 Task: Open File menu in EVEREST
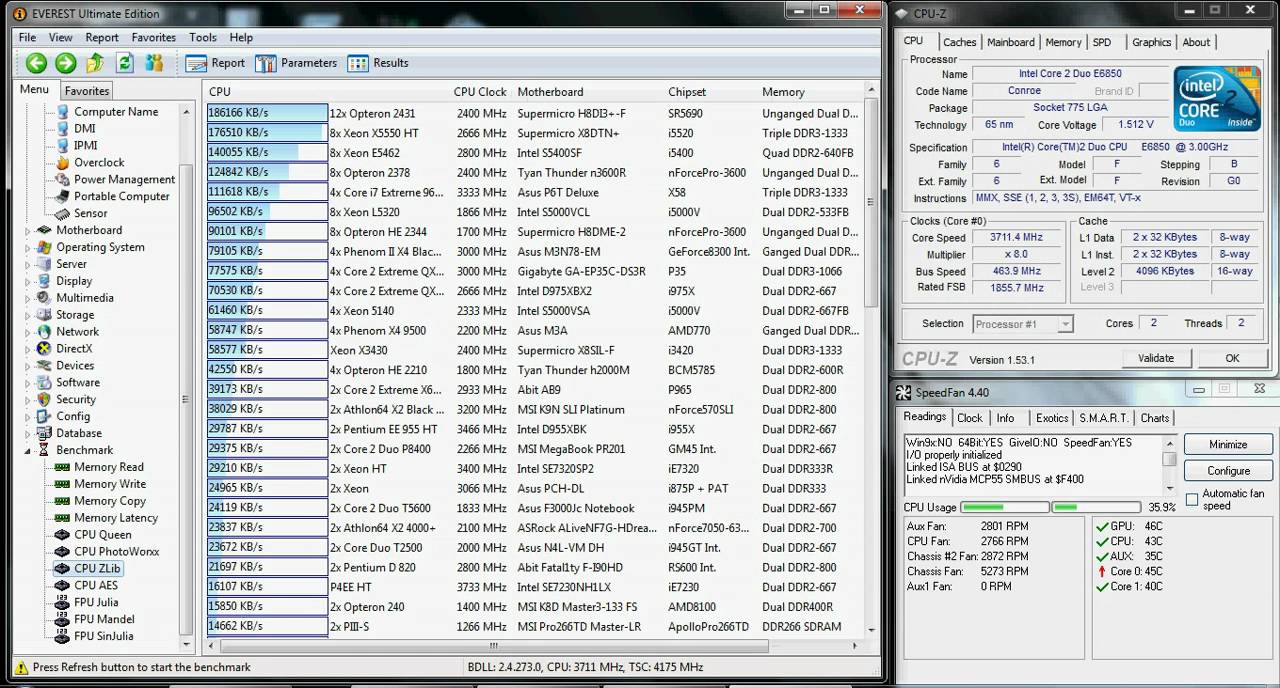pyautogui.click(x=27, y=38)
